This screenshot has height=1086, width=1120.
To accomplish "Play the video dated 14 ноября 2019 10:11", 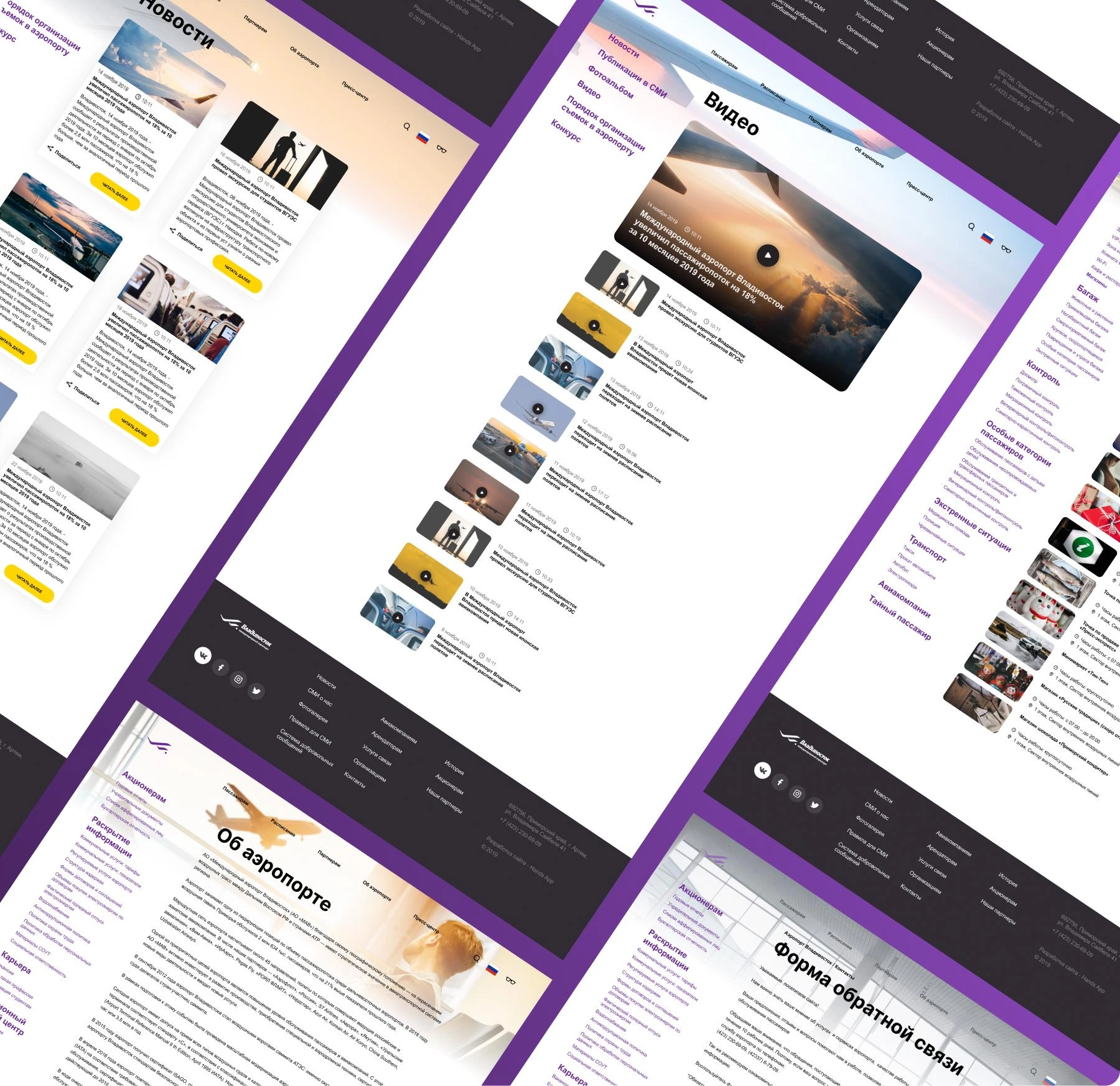I will tap(622, 283).
